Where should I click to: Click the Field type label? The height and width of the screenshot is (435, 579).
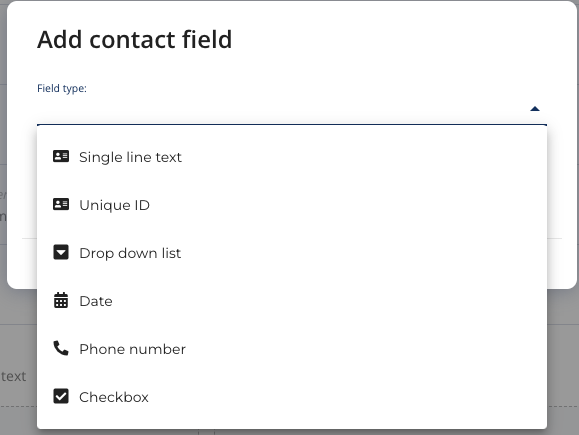tap(62, 89)
